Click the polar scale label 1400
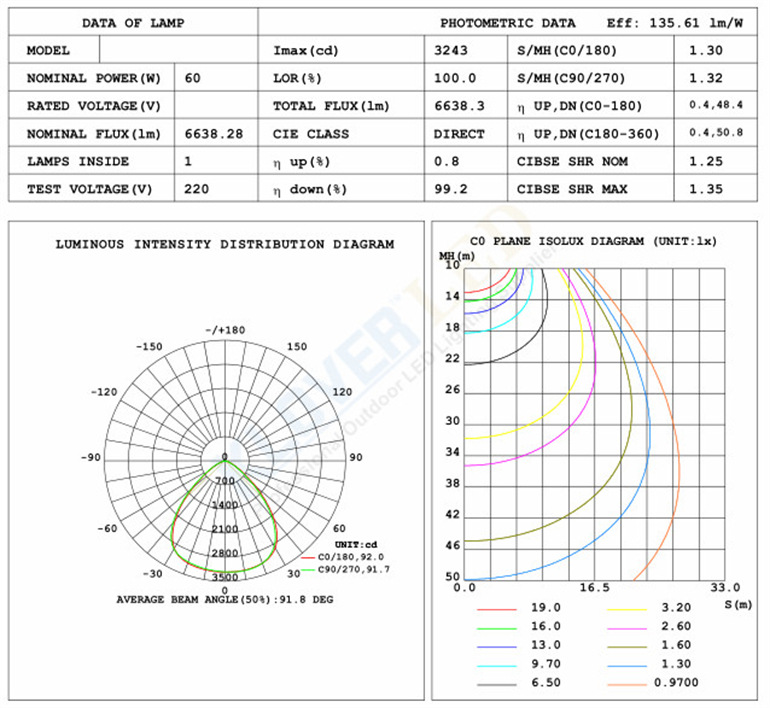 pyautogui.click(x=225, y=505)
